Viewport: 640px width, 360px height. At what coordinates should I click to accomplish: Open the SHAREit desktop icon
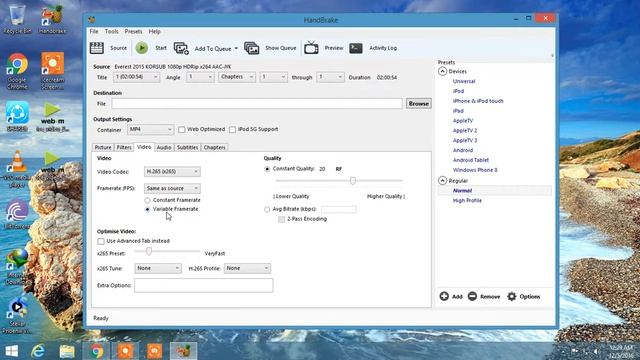[17, 117]
